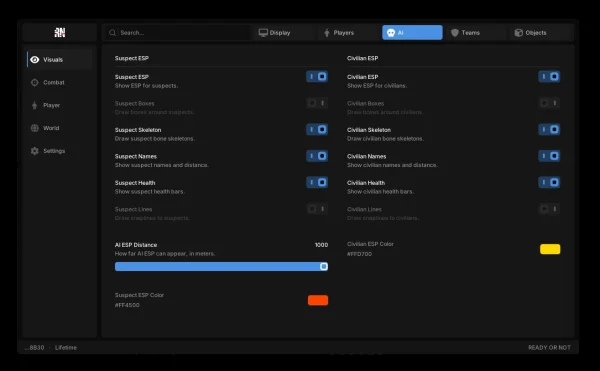Screen dimensions: 600x371
Task: Click the Civilian ESP section heading
Action: point(362,58)
